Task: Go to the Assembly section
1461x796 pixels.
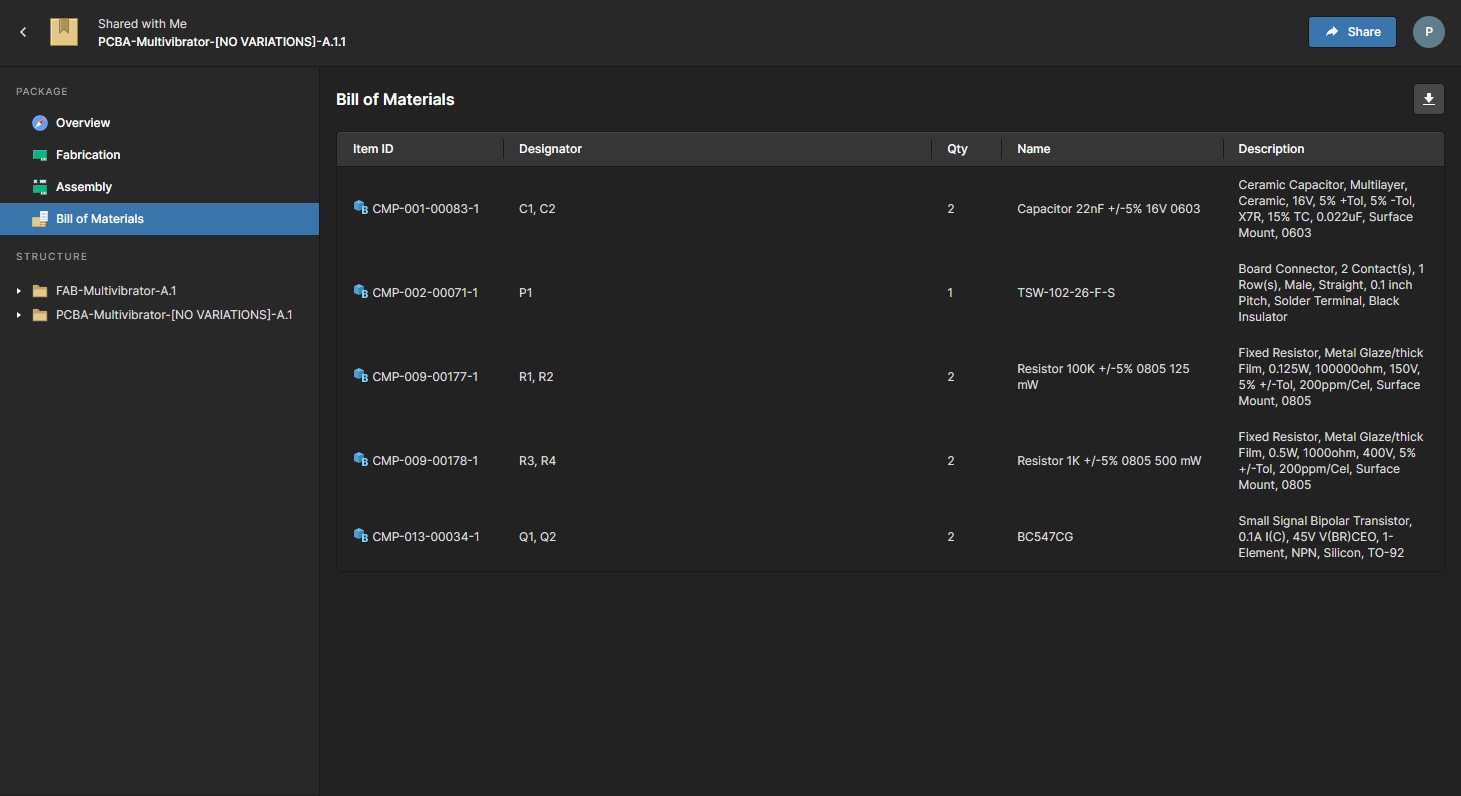Action: click(84, 187)
